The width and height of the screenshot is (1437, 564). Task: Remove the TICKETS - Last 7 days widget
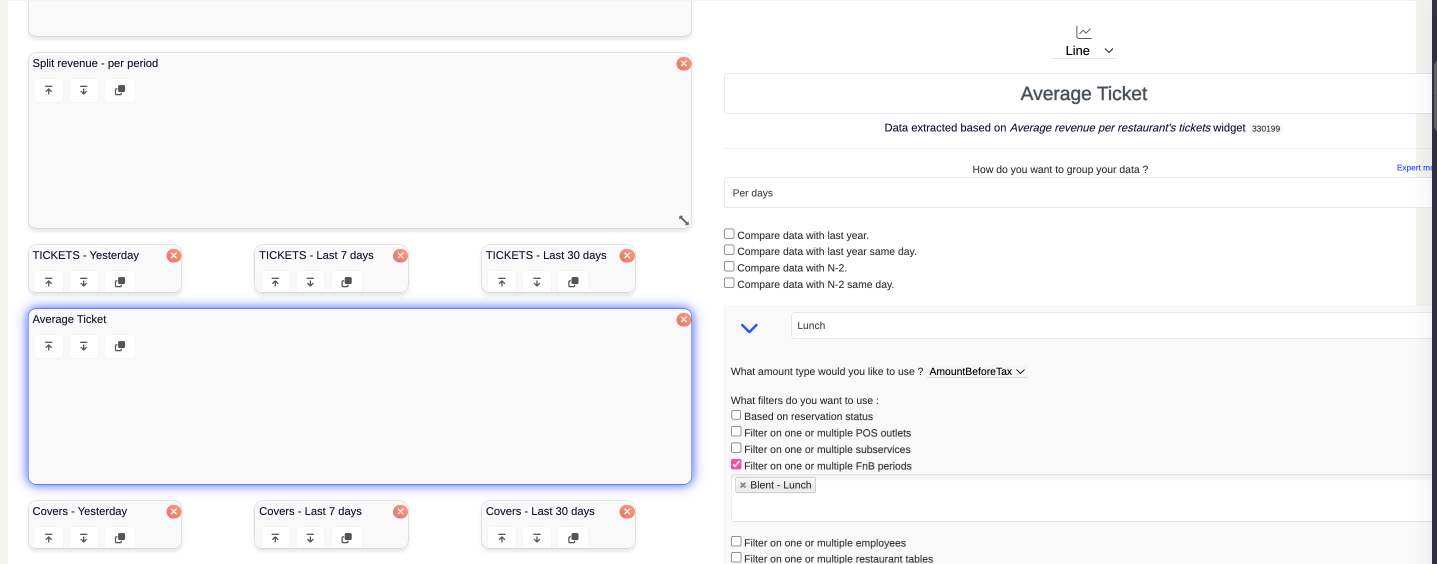(x=400, y=255)
